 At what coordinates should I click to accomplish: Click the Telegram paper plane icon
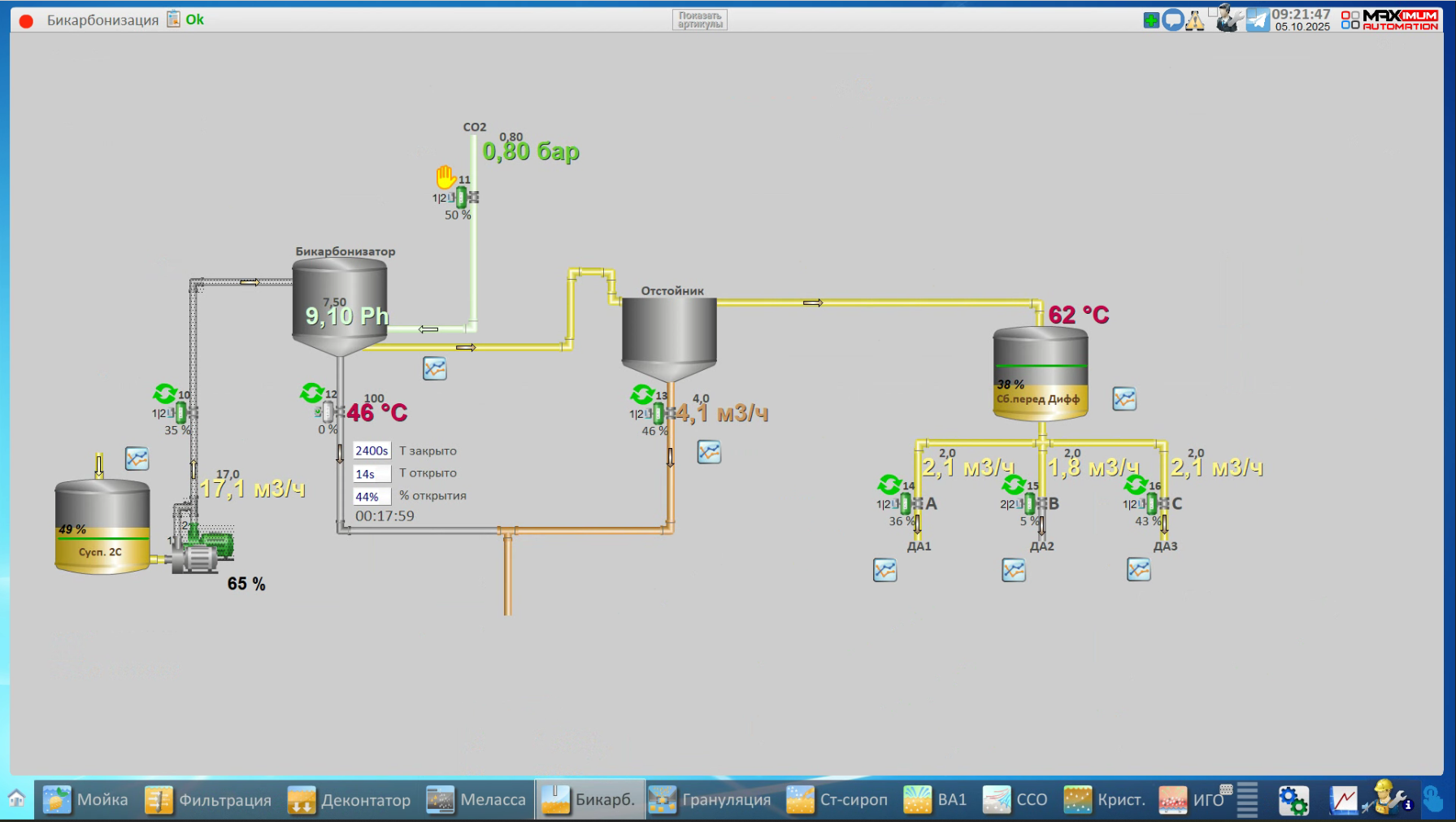[x=1258, y=20]
